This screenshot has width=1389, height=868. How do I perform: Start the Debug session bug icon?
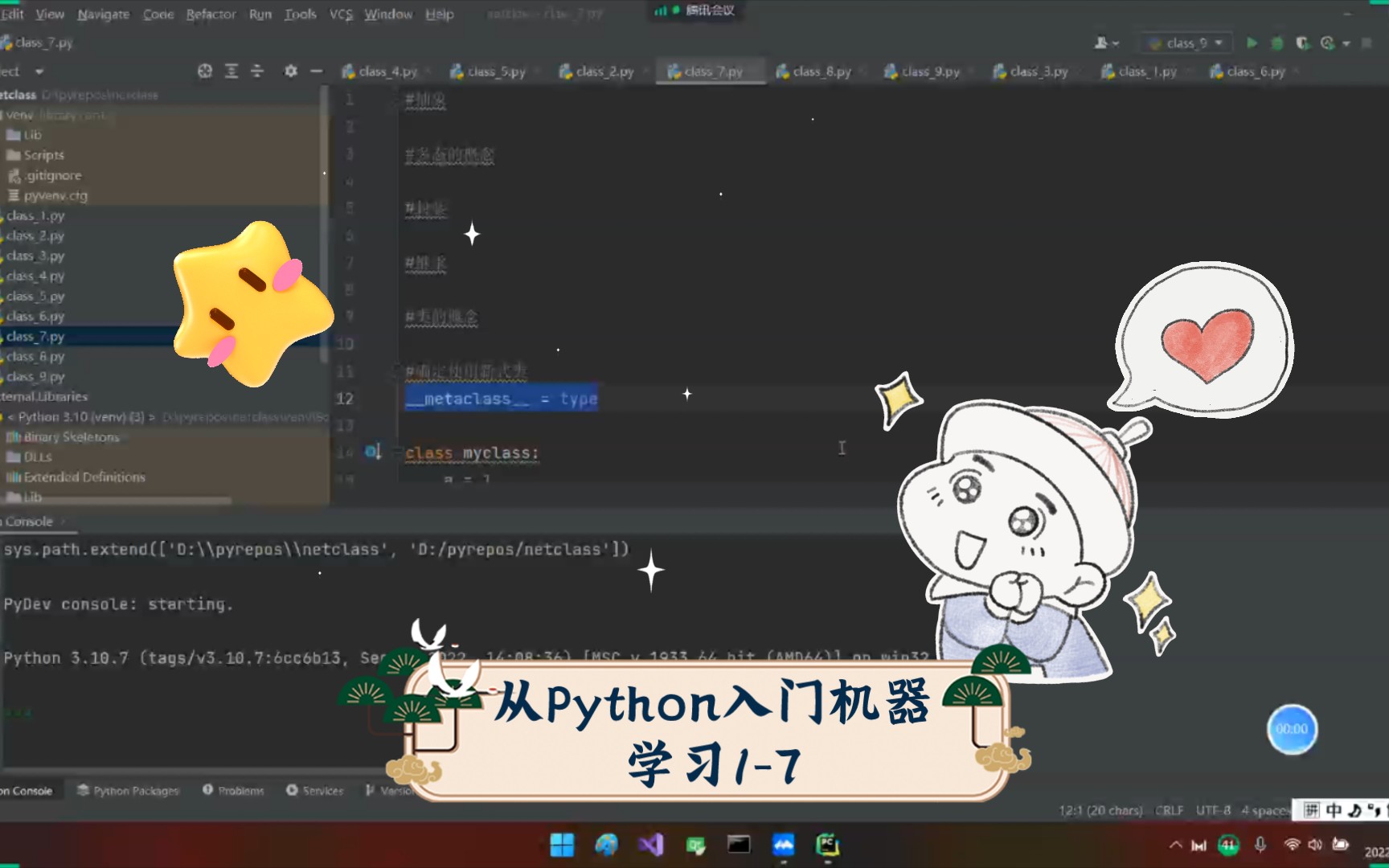pyautogui.click(x=1277, y=43)
